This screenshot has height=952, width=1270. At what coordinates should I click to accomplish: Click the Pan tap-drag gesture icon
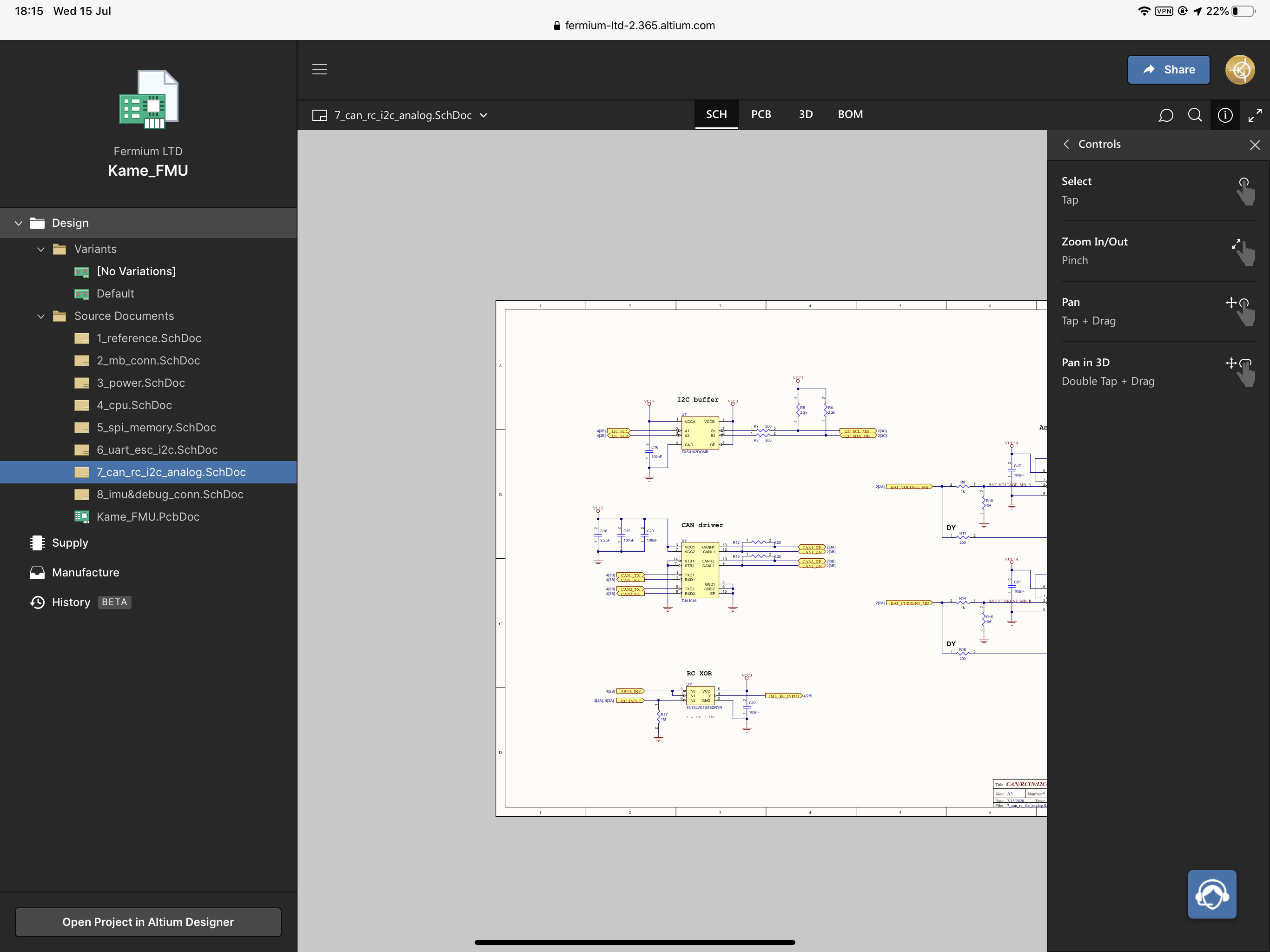click(1241, 312)
